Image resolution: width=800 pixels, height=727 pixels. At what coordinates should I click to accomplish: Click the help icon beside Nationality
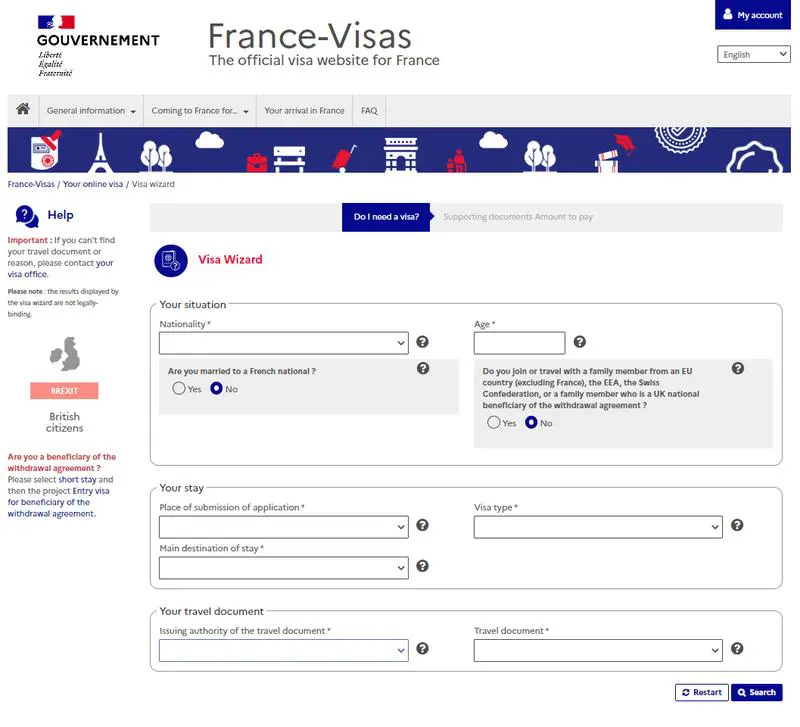pyautogui.click(x=423, y=343)
